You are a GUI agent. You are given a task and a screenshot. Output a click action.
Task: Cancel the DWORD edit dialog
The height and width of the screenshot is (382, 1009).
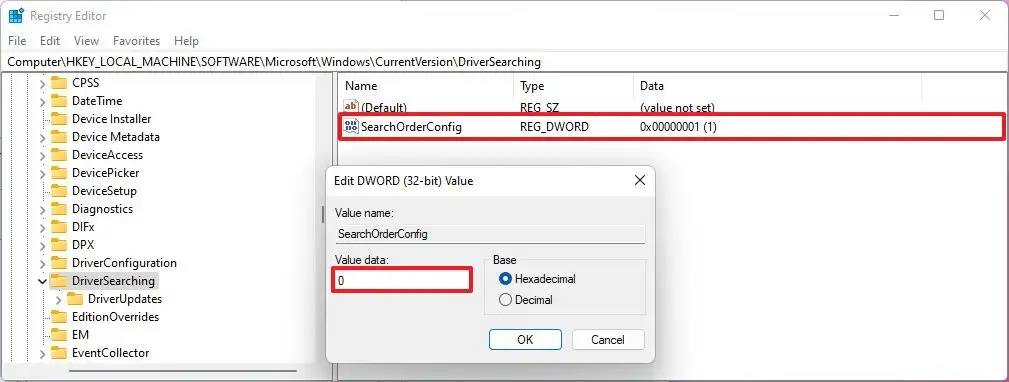click(608, 340)
